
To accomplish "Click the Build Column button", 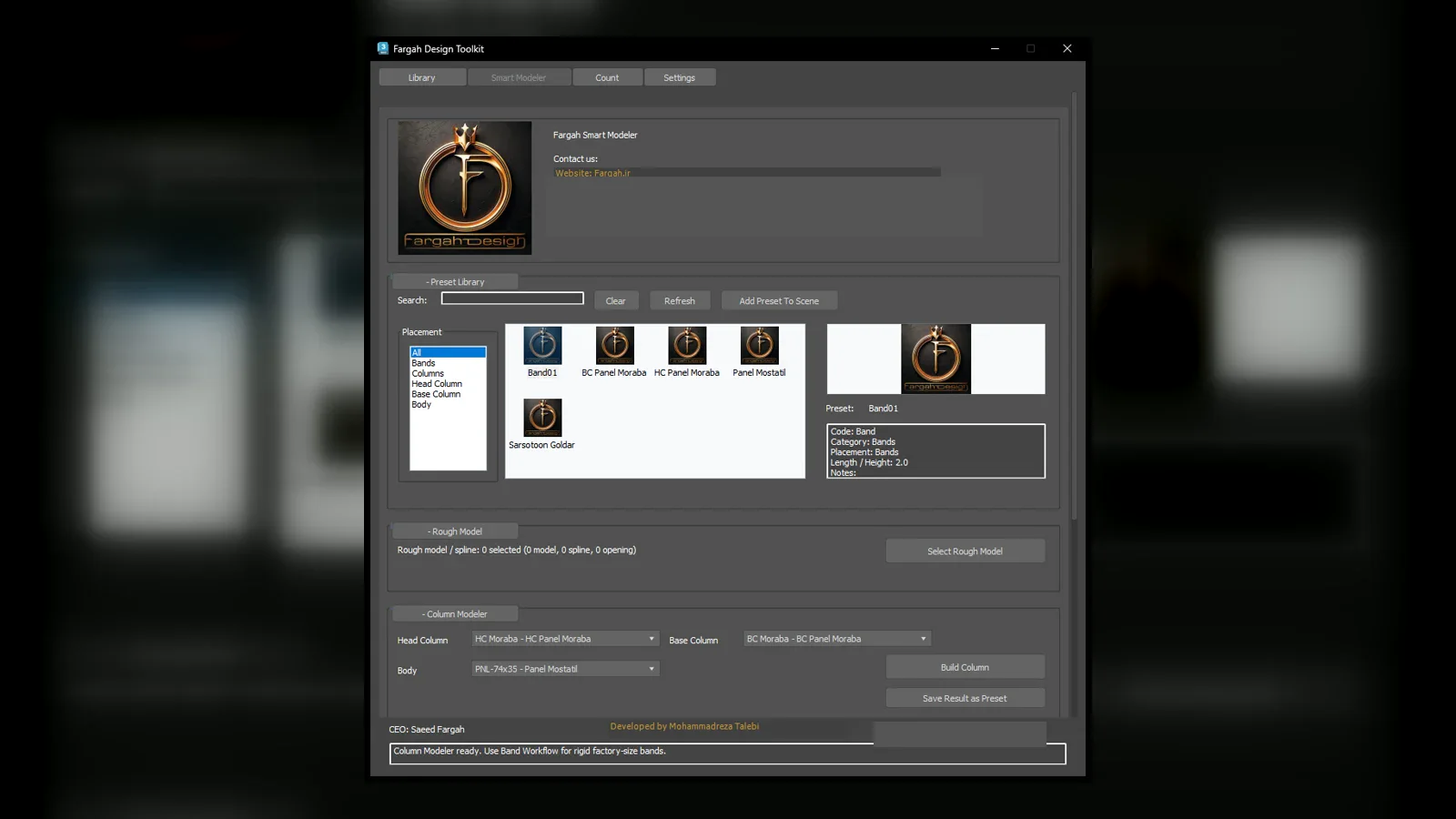I will point(965,667).
